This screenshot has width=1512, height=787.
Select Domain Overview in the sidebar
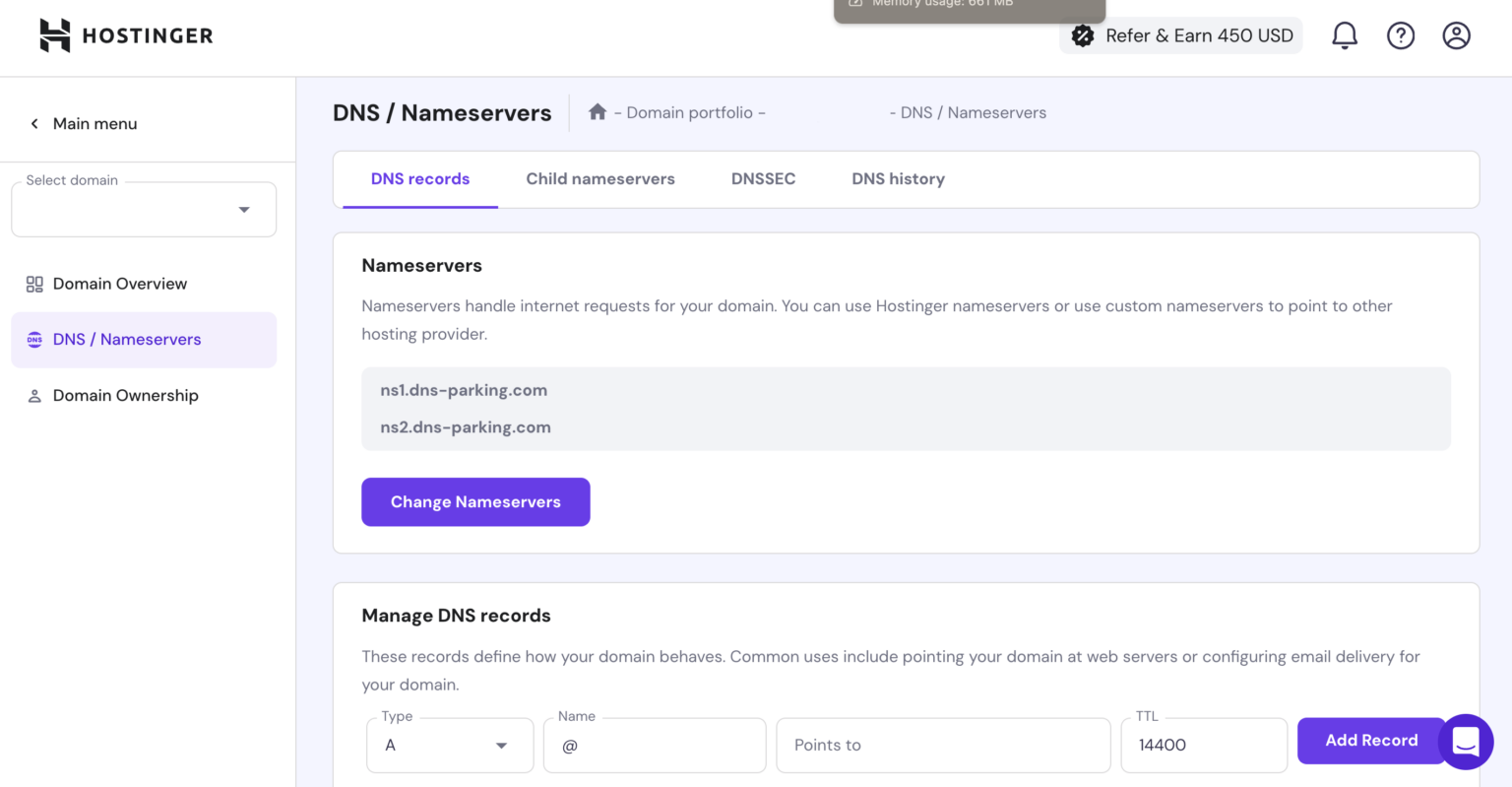(120, 284)
